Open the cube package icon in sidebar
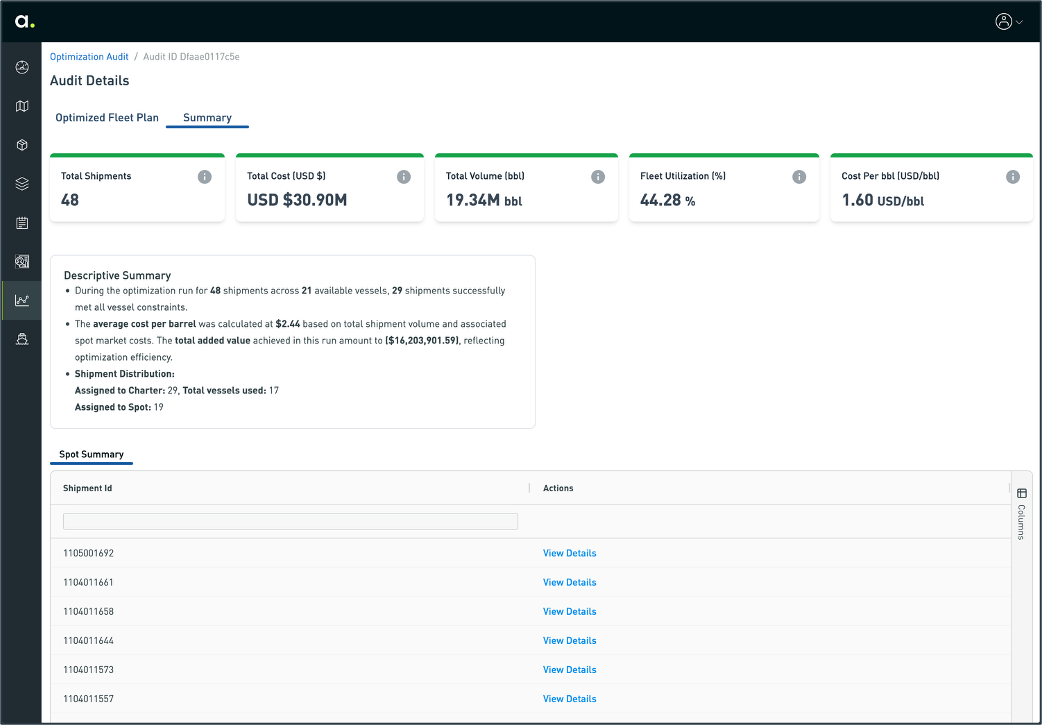Screen dimensions: 1042x726 coord(22,145)
